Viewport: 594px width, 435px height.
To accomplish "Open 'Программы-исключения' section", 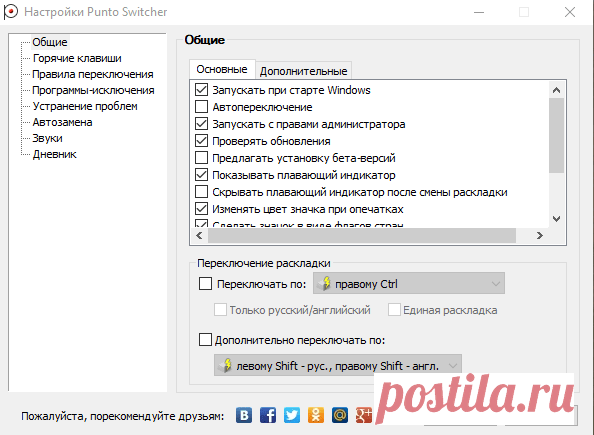I will 93,90.
